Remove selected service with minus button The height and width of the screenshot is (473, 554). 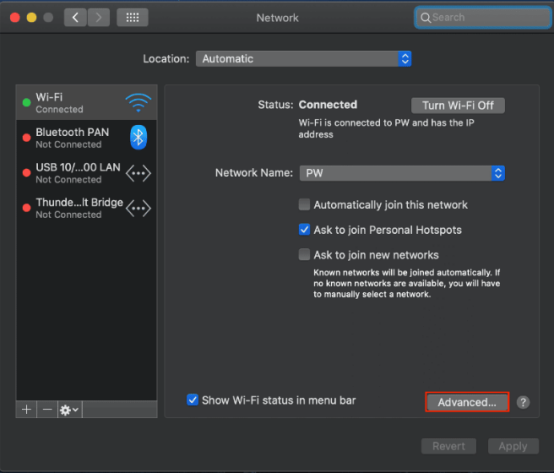coord(47,409)
